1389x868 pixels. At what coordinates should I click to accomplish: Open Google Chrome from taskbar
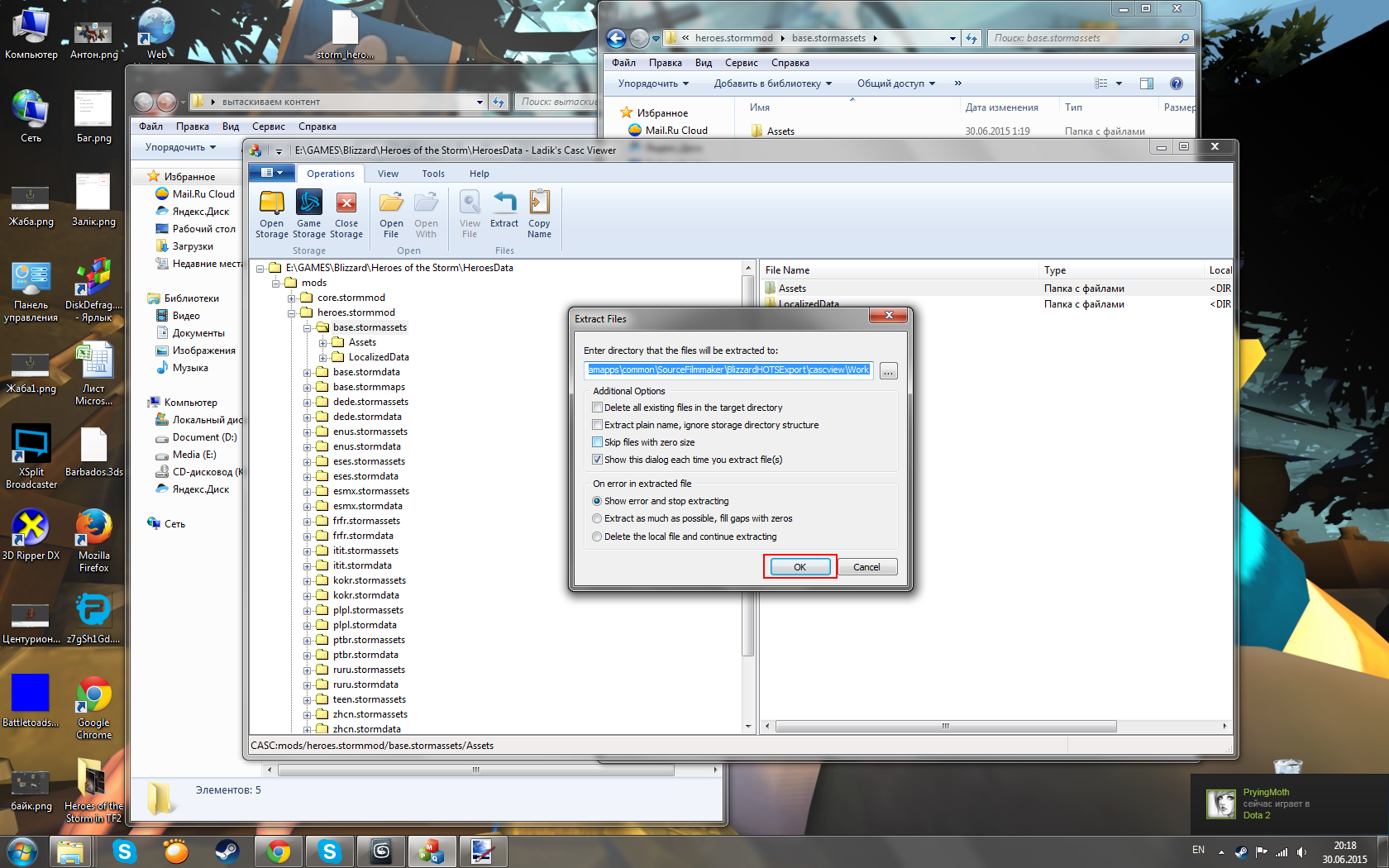[278, 851]
